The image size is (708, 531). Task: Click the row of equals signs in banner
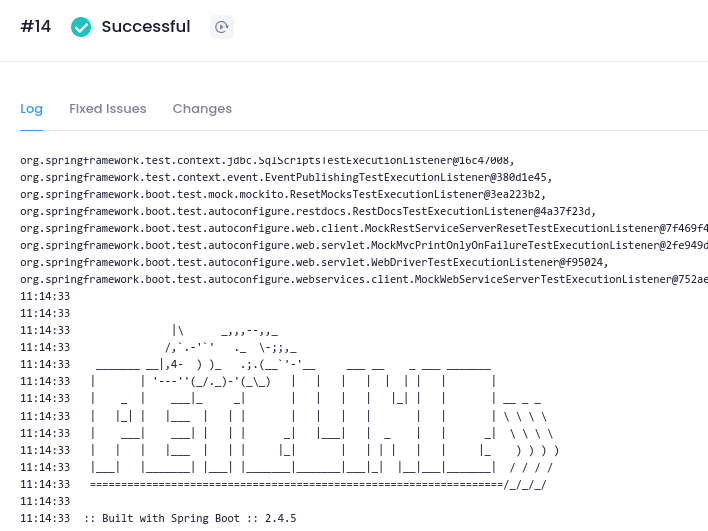tap(318, 484)
